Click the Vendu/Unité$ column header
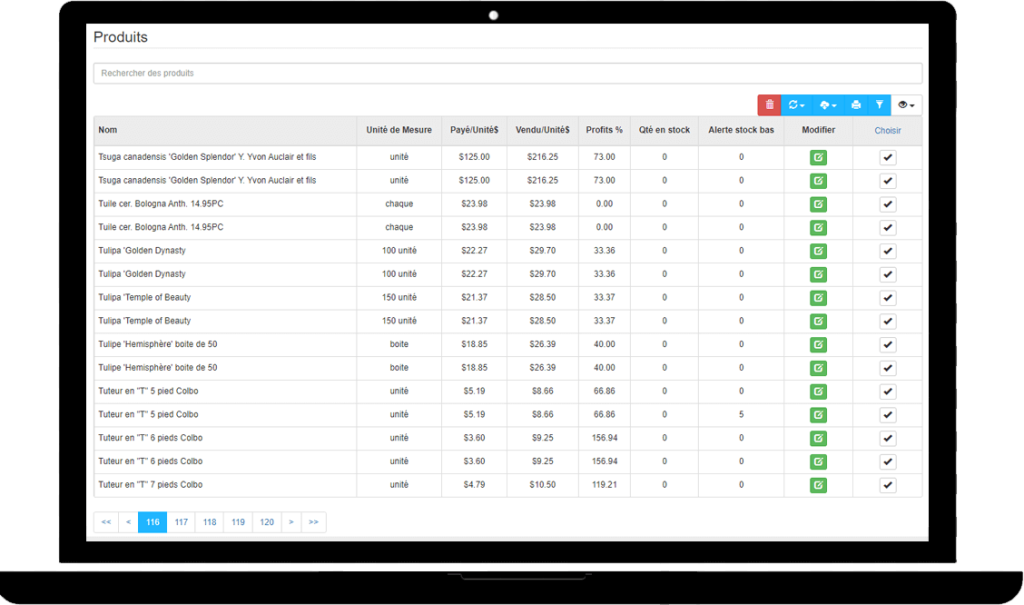This screenshot has width=1024, height=605. pos(543,130)
